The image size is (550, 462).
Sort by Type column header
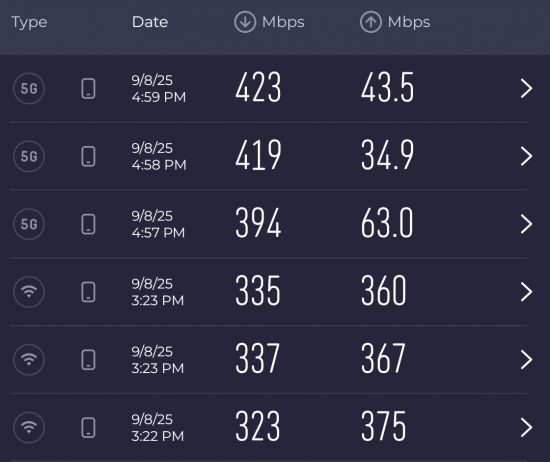(x=29, y=23)
